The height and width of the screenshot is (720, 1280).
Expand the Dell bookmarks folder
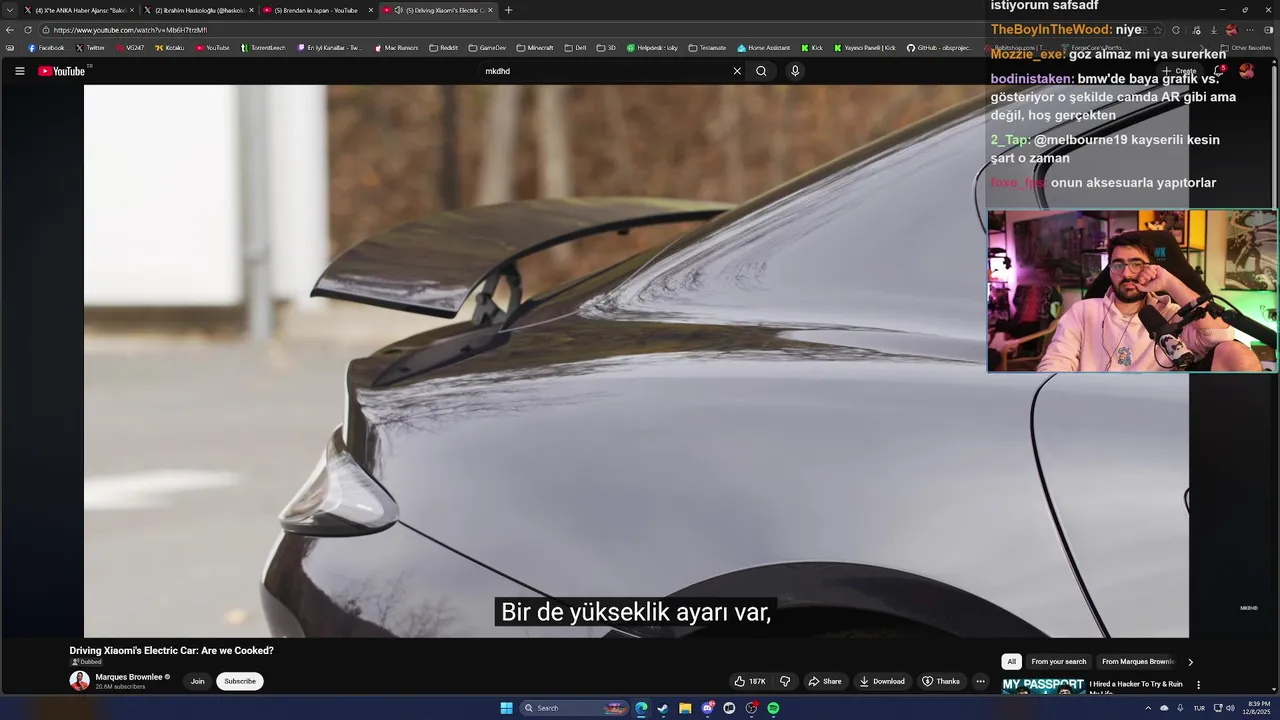point(575,48)
